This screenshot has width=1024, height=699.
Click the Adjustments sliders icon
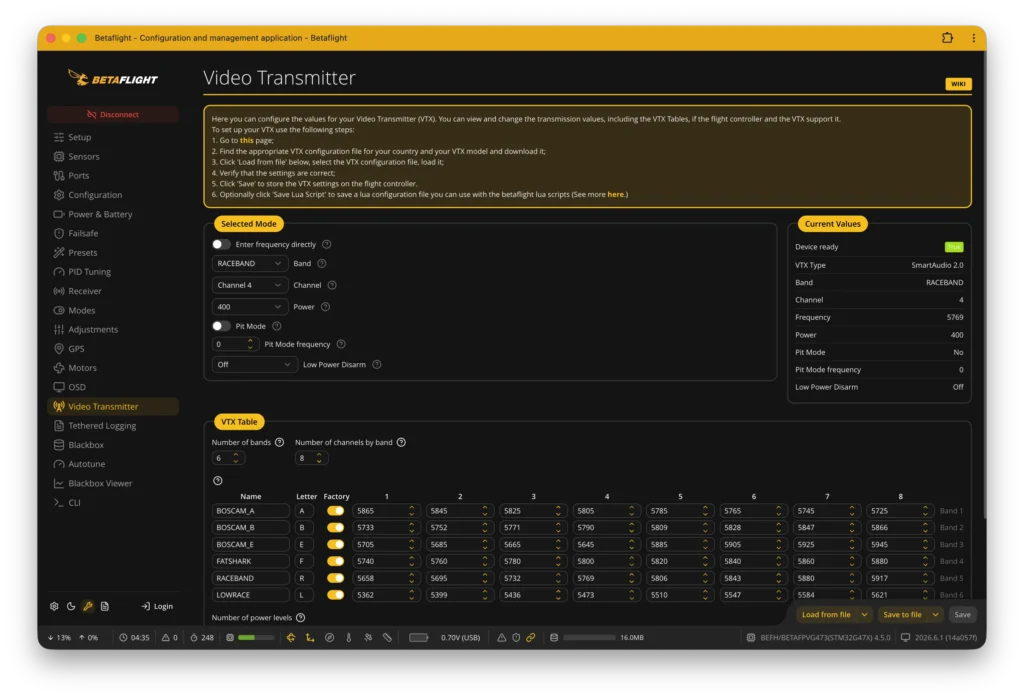pyautogui.click(x=59, y=329)
